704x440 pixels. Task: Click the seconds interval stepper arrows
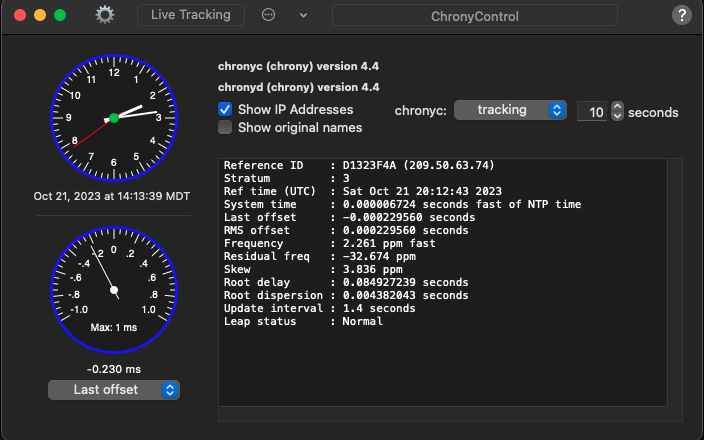[x=617, y=111]
